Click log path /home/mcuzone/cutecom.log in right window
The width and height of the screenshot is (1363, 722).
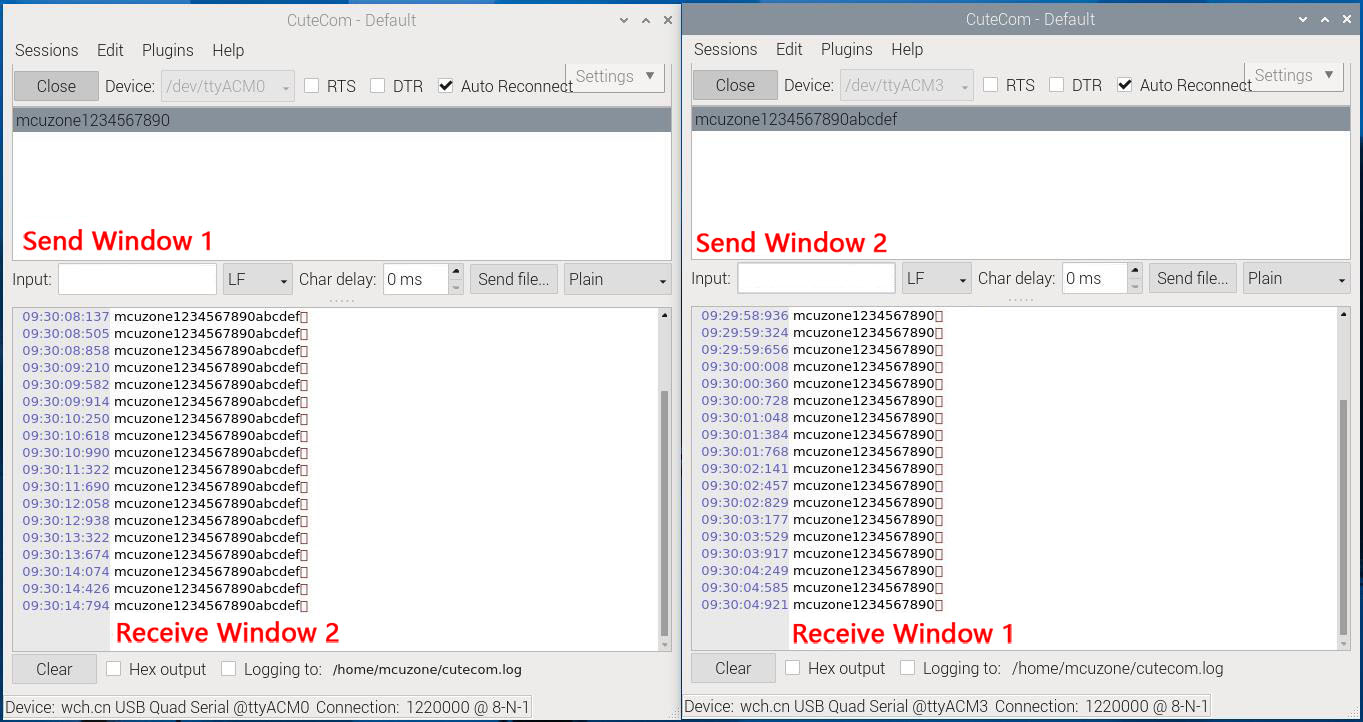(1117, 668)
